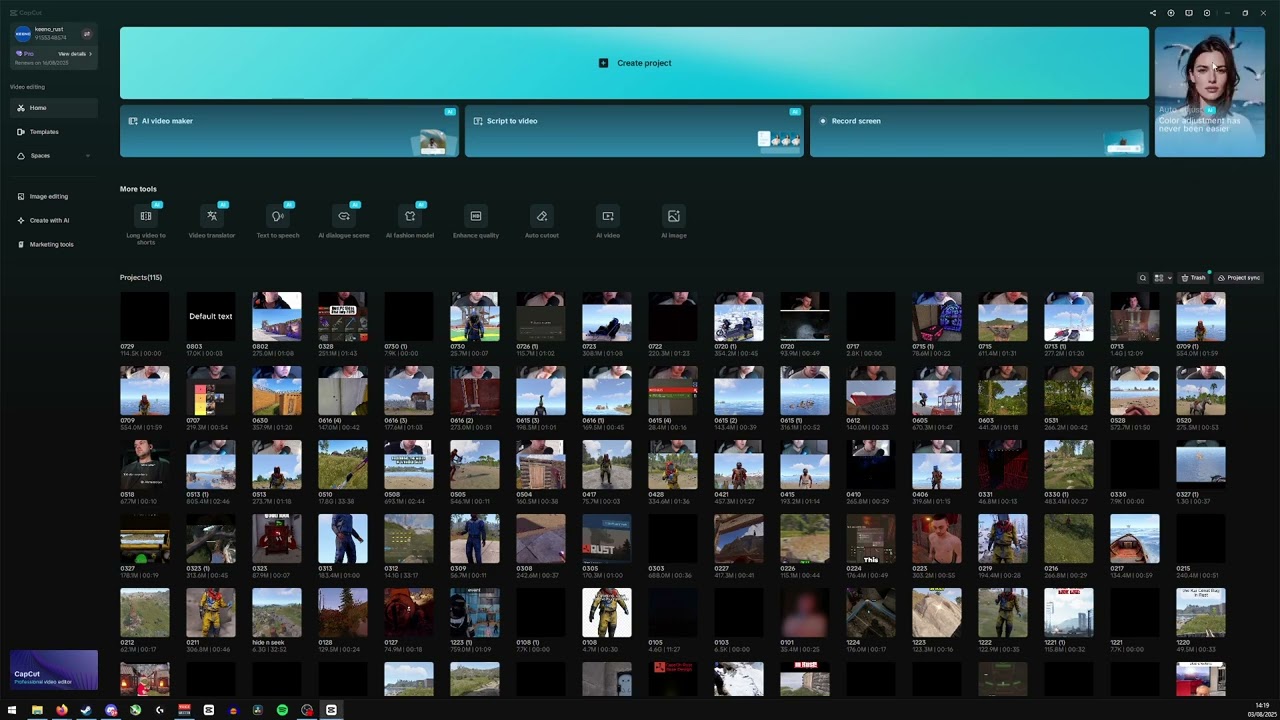
Task: Click the View details link
Action: point(75,54)
